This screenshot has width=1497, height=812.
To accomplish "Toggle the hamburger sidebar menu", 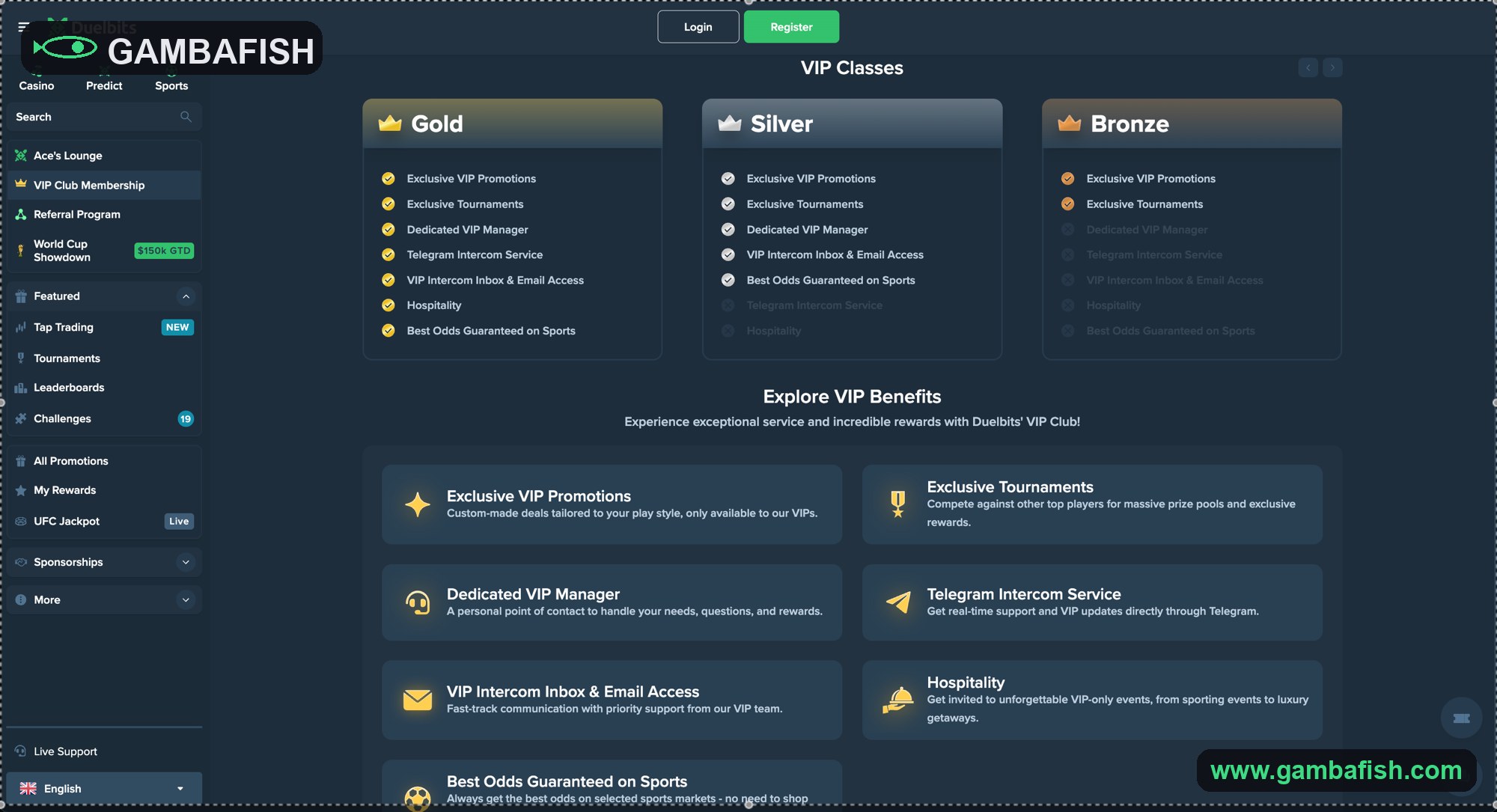I will click(x=23, y=27).
